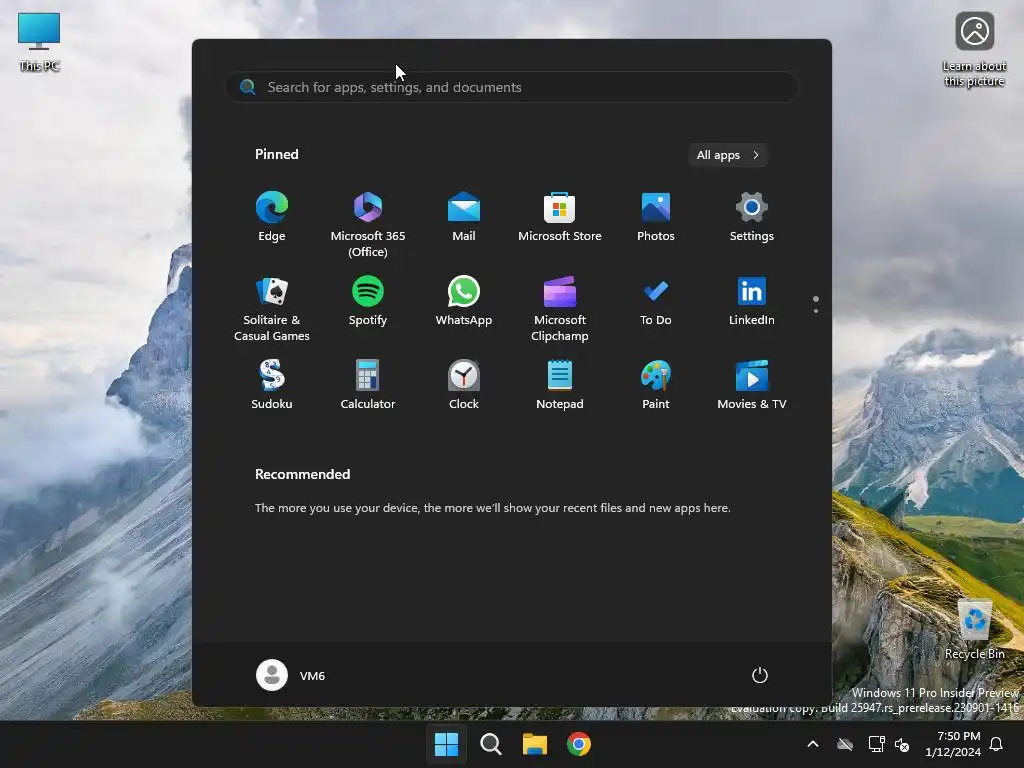Click the OneDrive tray icon
Screen dimensions: 1024x768
click(x=845, y=744)
